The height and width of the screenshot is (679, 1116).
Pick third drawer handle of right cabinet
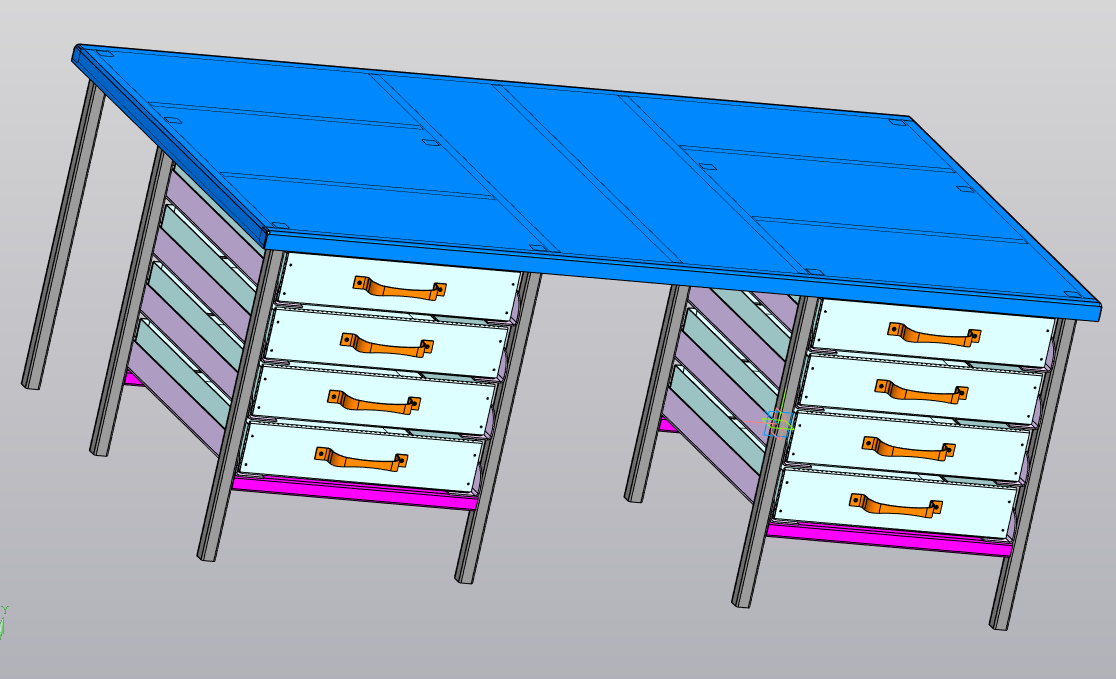click(908, 448)
